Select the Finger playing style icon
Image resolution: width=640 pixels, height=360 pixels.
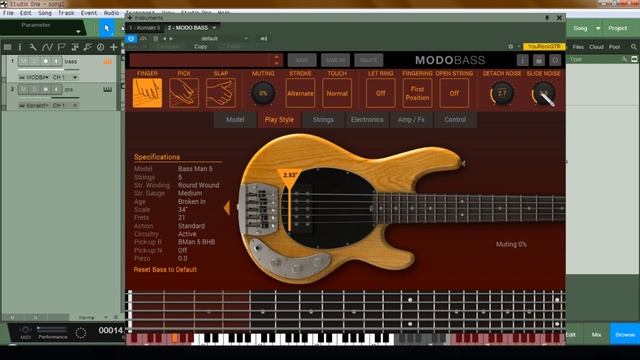[x=147, y=93]
